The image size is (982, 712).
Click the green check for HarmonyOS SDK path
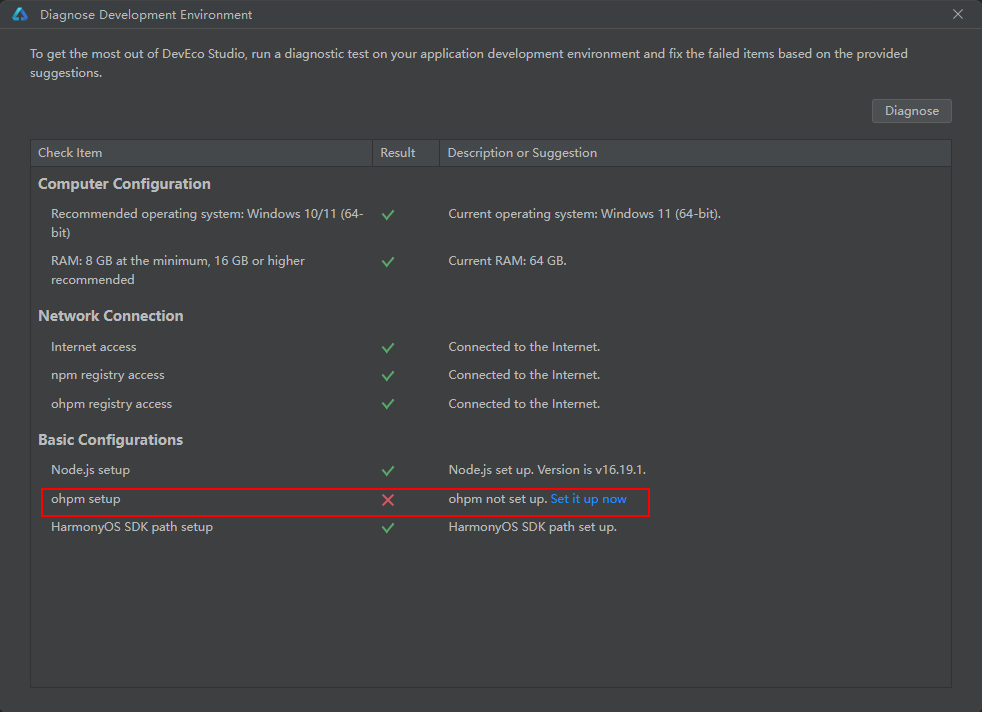coord(388,528)
